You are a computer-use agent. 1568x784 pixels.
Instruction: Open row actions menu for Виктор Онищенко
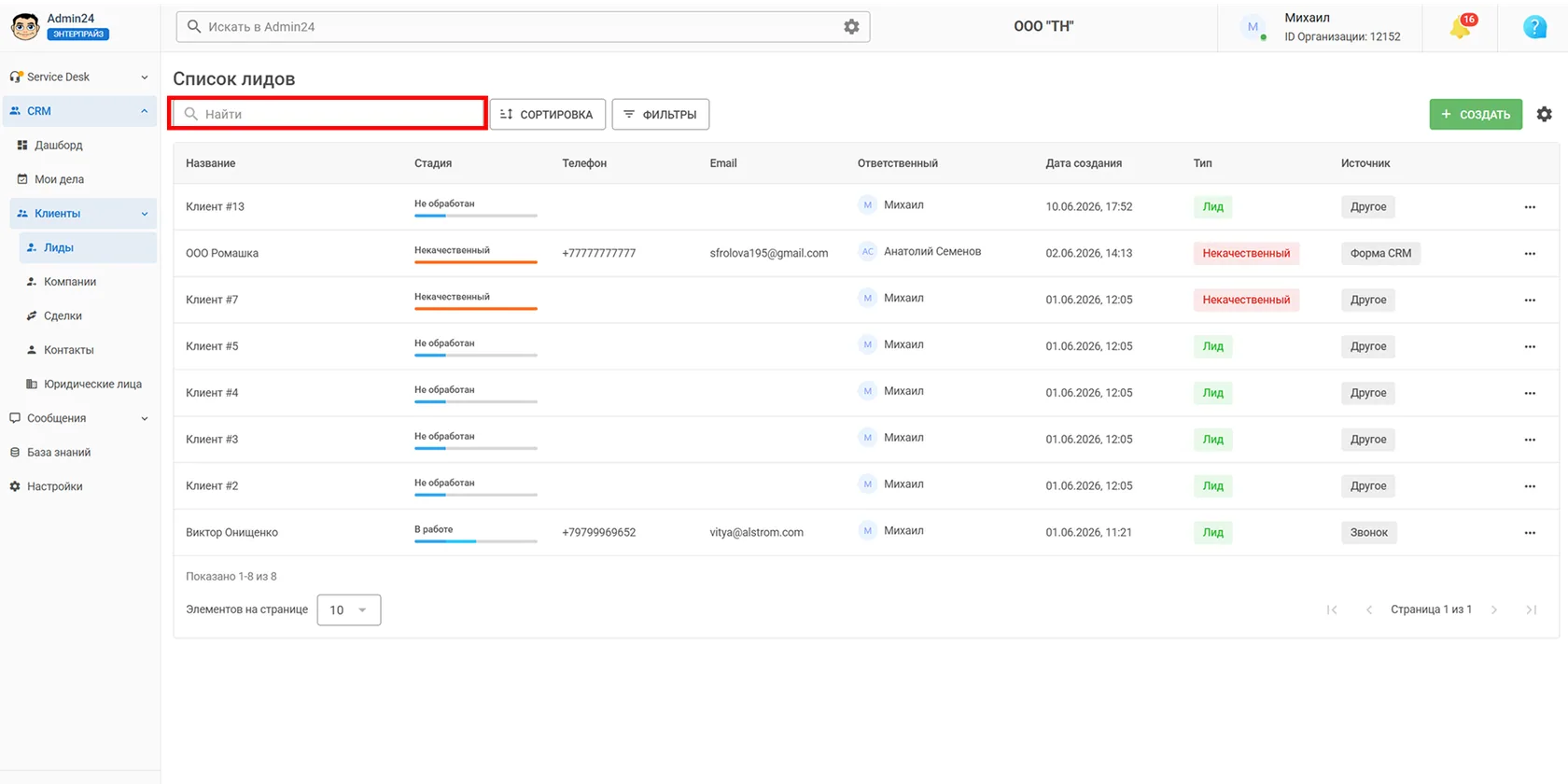point(1530,534)
